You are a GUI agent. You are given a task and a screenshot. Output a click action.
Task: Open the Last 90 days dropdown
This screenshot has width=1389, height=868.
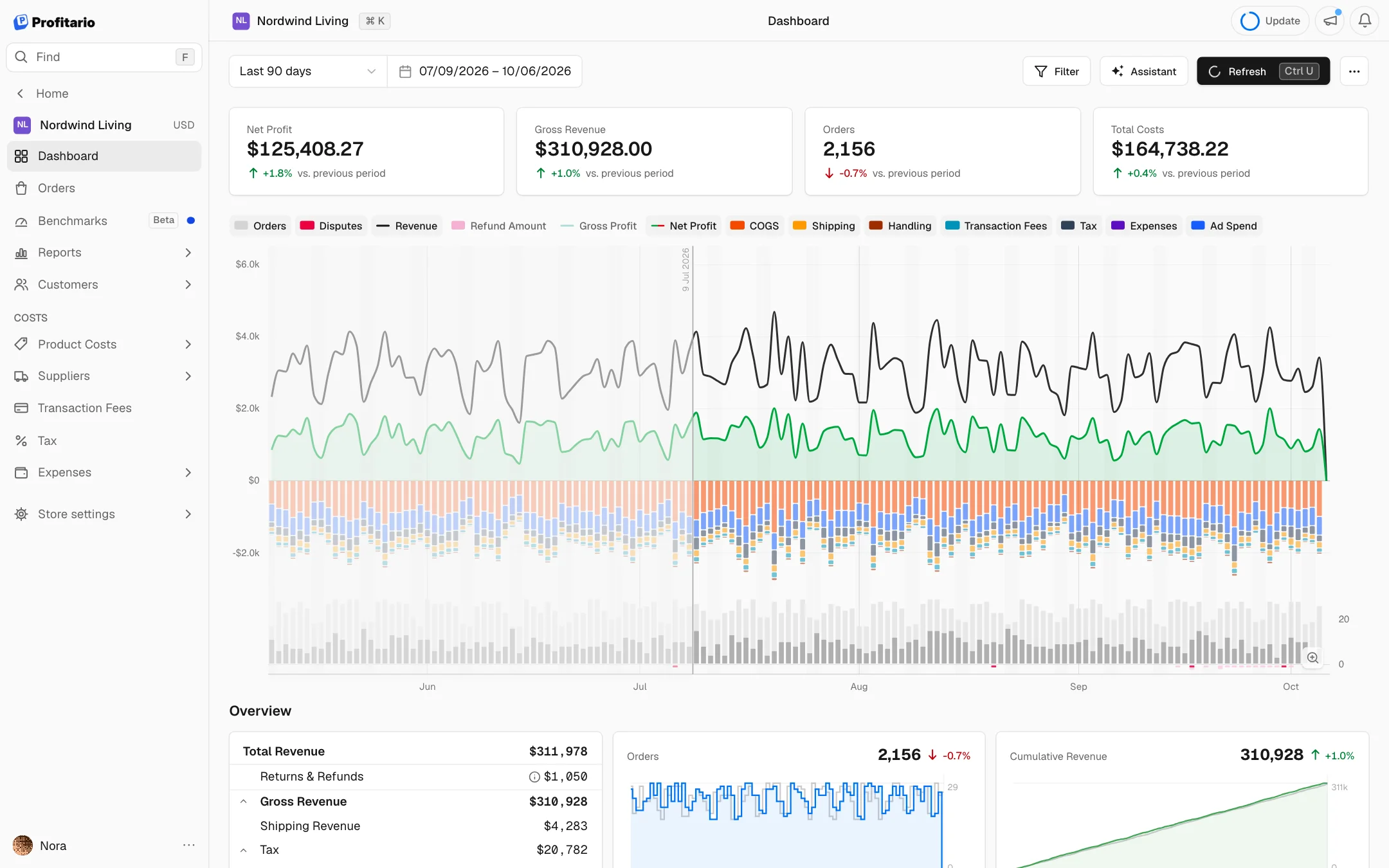click(x=308, y=71)
